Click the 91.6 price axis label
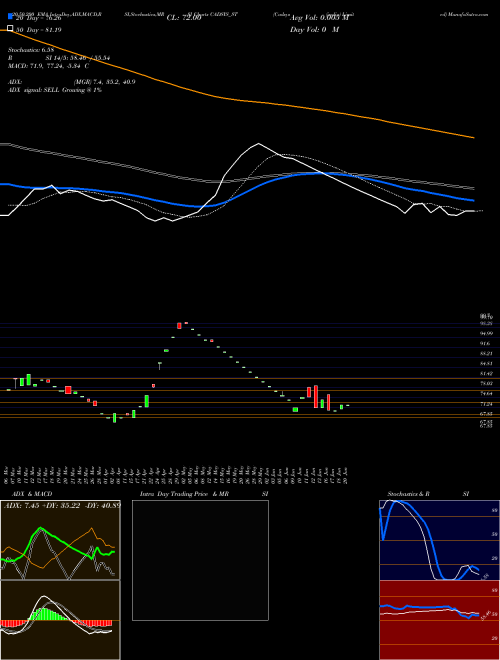Image resolution: width=500 pixels, height=660 pixels. pos(485,343)
